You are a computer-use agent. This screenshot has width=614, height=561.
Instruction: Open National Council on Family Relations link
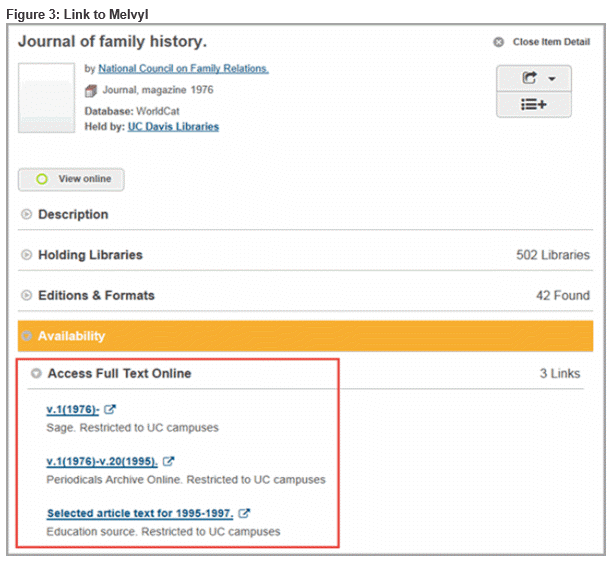pyautogui.click(x=183, y=69)
